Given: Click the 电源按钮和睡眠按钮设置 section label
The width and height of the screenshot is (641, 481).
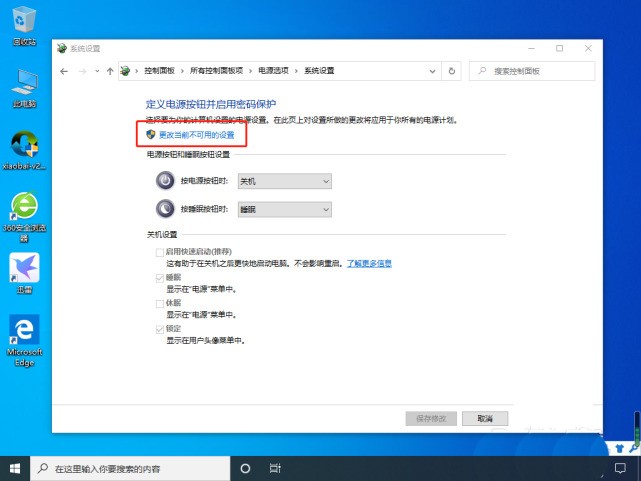Looking at the screenshot, I should tap(188, 154).
